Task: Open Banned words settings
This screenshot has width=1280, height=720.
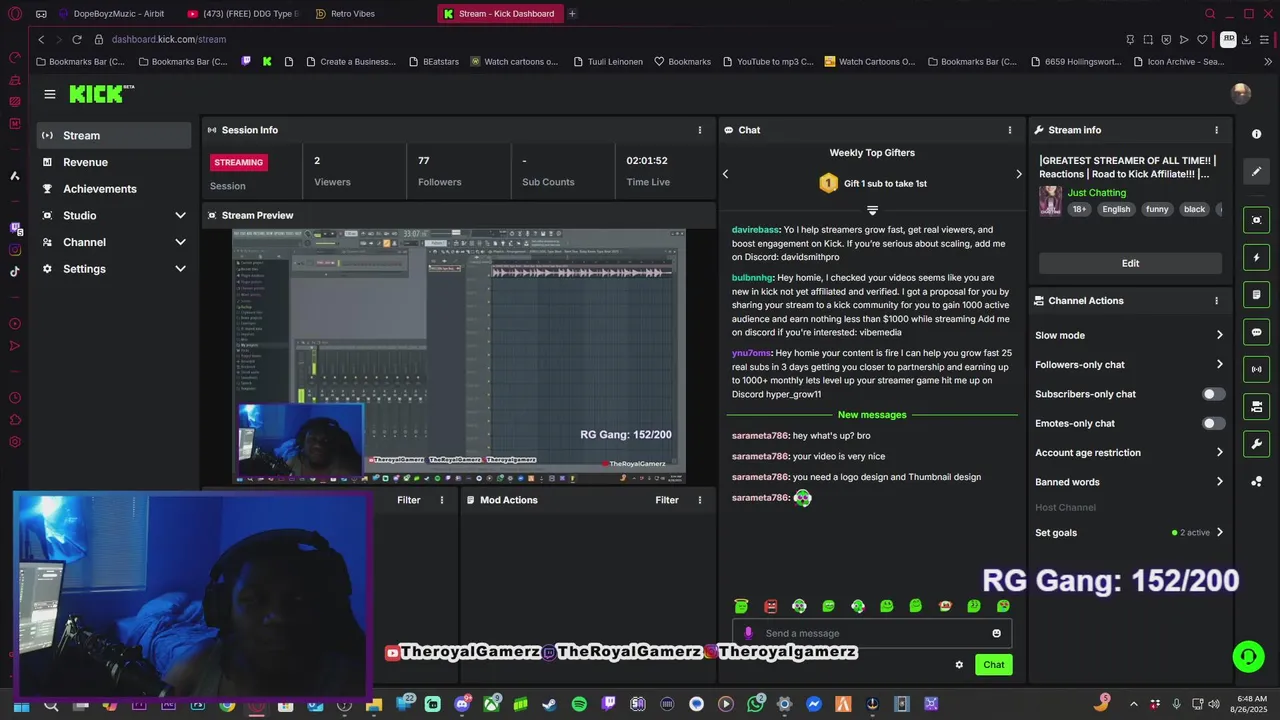Action: point(1129,482)
